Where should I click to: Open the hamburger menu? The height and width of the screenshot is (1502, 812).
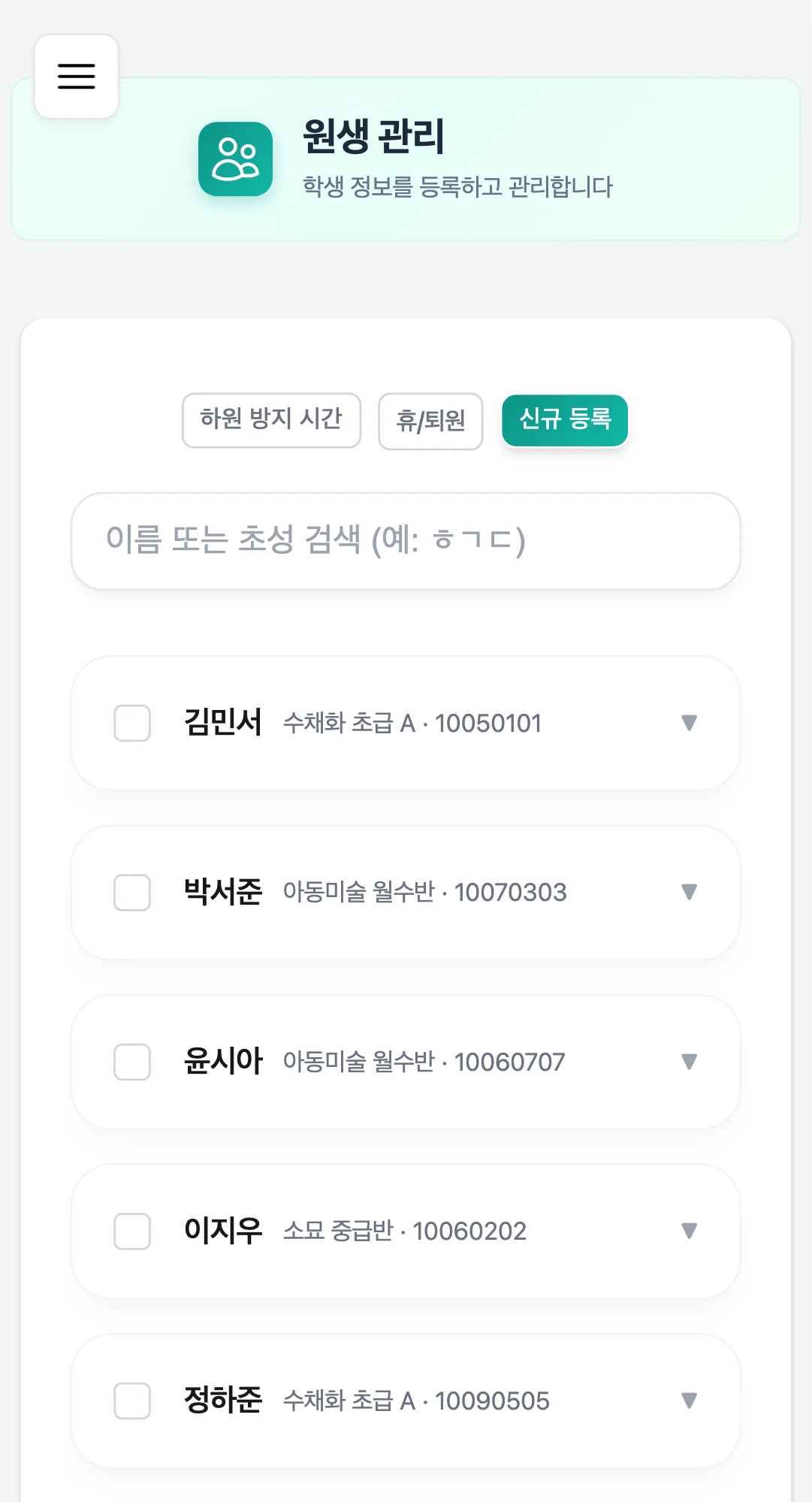[77, 77]
